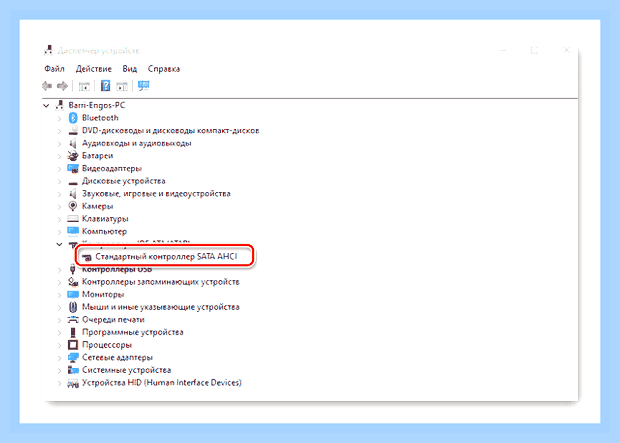Select the Процессоры chip icon

click(x=73, y=345)
